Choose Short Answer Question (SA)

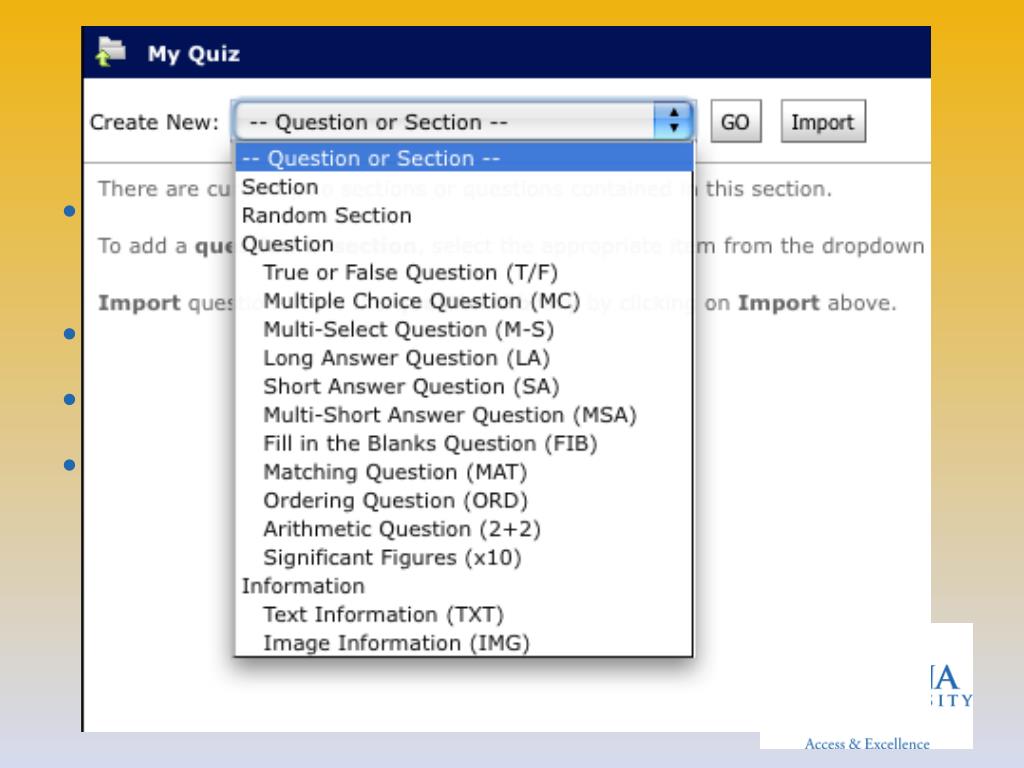pos(464,387)
